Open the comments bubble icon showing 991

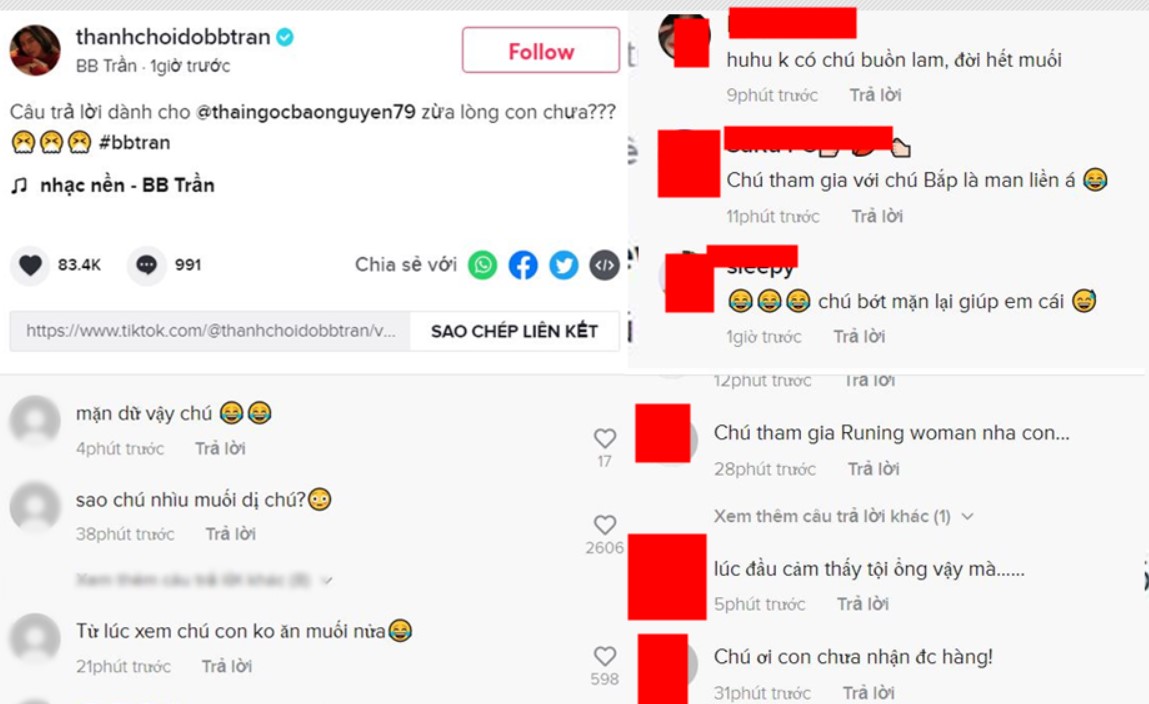147,265
